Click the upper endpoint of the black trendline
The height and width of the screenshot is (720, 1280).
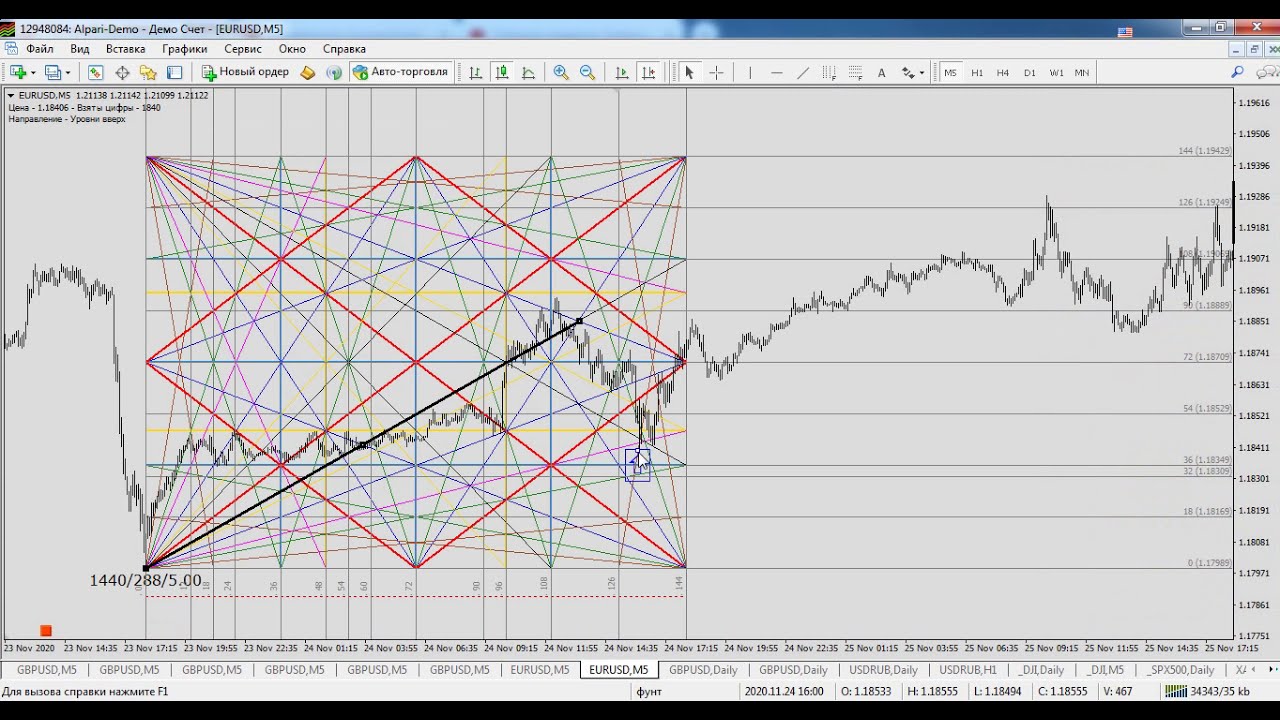coord(579,321)
